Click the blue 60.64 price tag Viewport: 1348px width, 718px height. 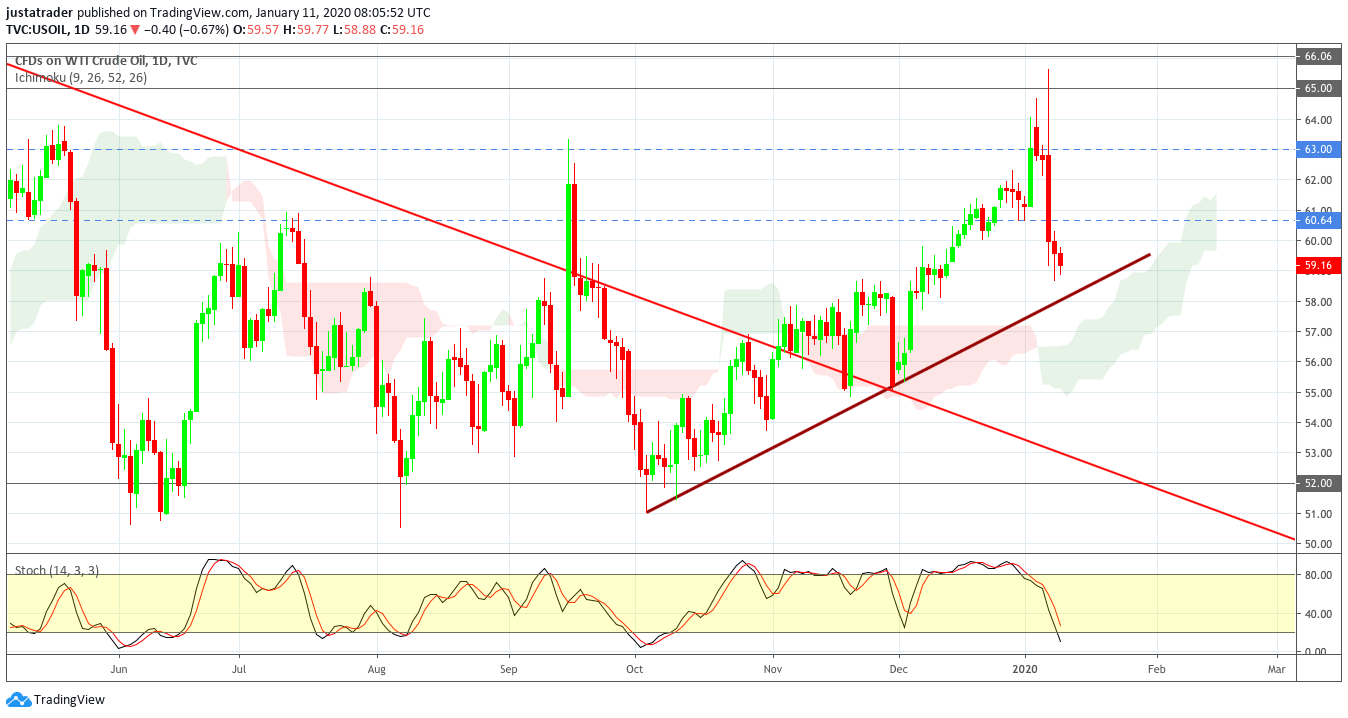(1319, 220)
